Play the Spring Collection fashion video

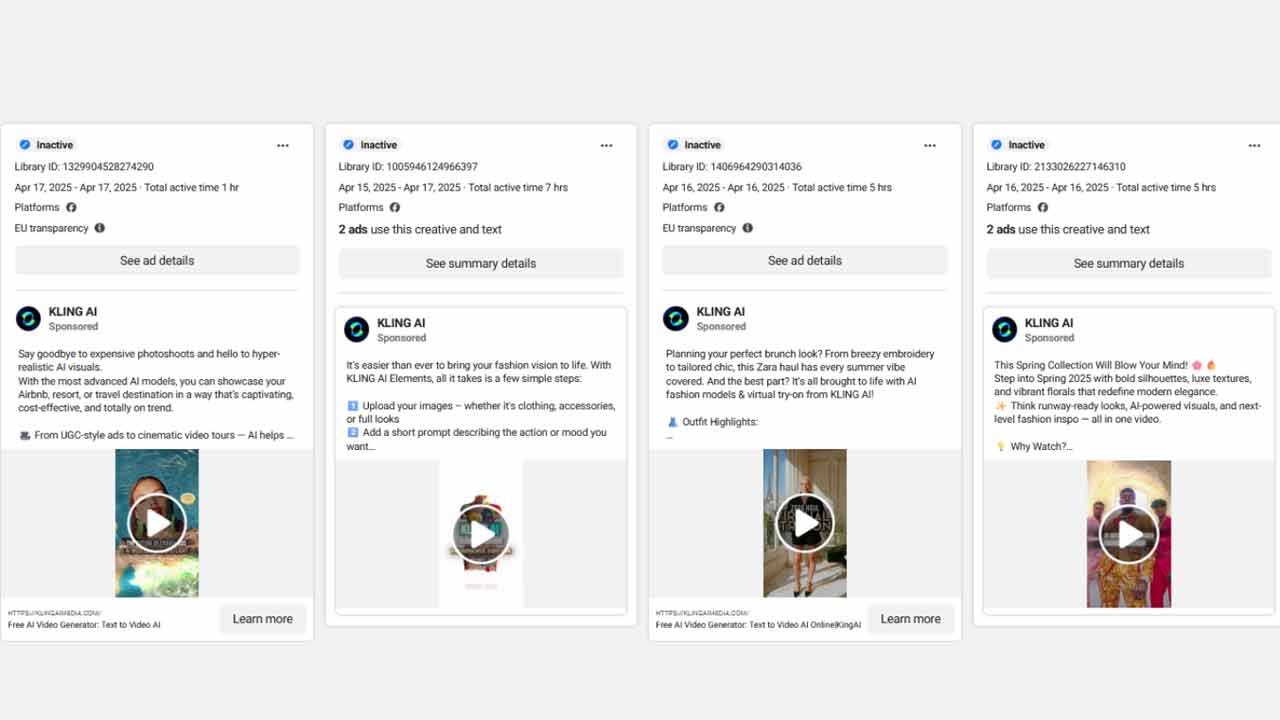point(1129,535)
